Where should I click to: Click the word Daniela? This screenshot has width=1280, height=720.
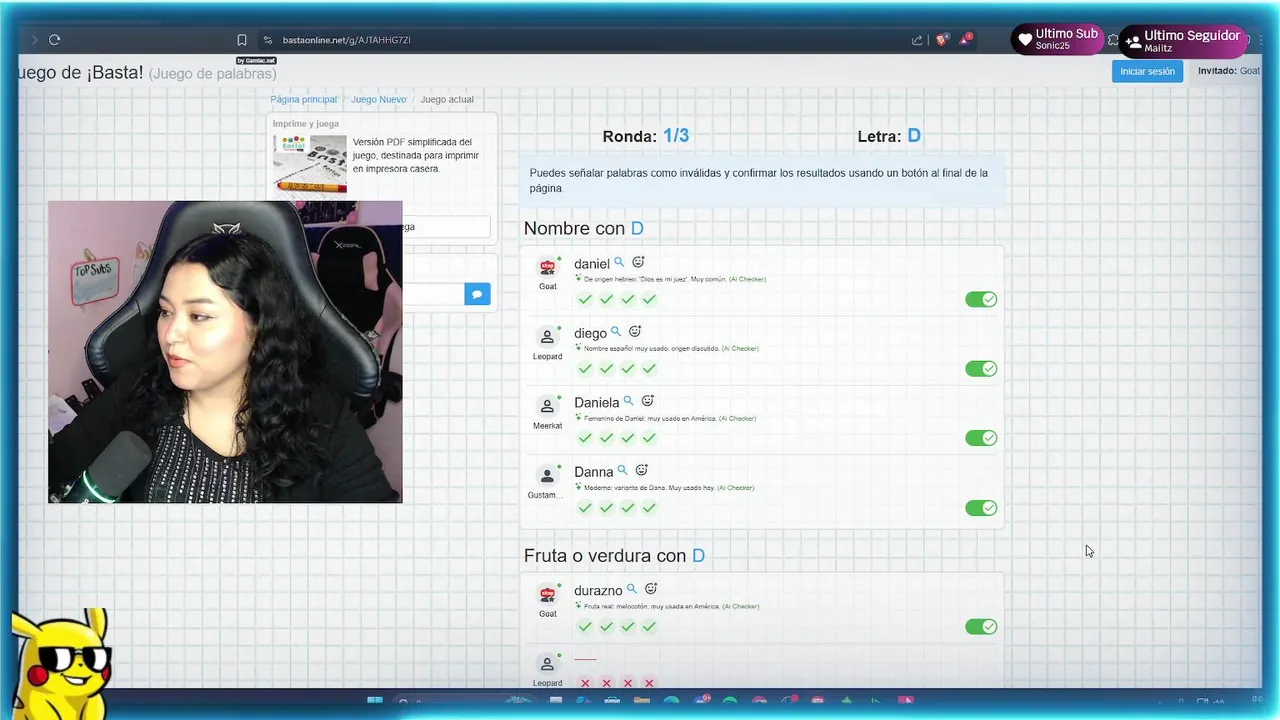point(597,402)
